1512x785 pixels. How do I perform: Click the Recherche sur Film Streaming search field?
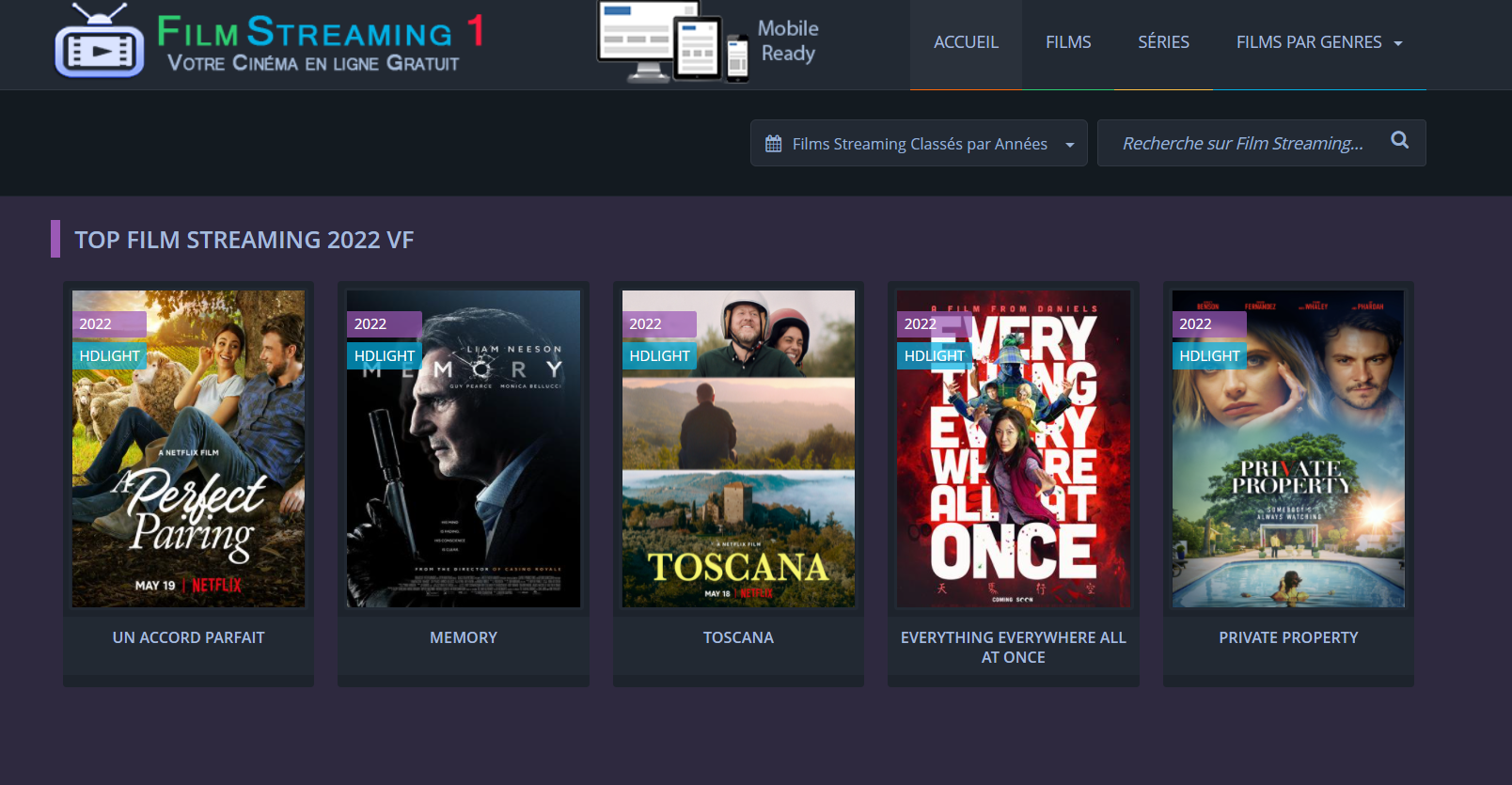(1261, 143)
